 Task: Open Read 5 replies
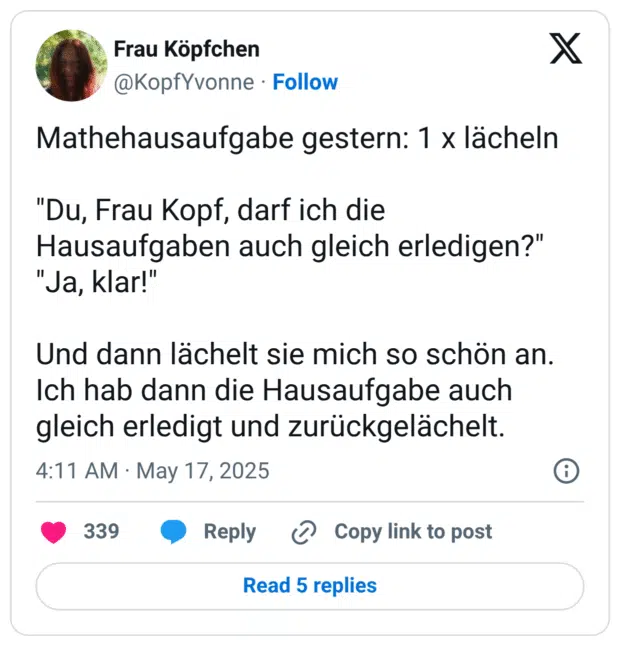pos(310,586)
